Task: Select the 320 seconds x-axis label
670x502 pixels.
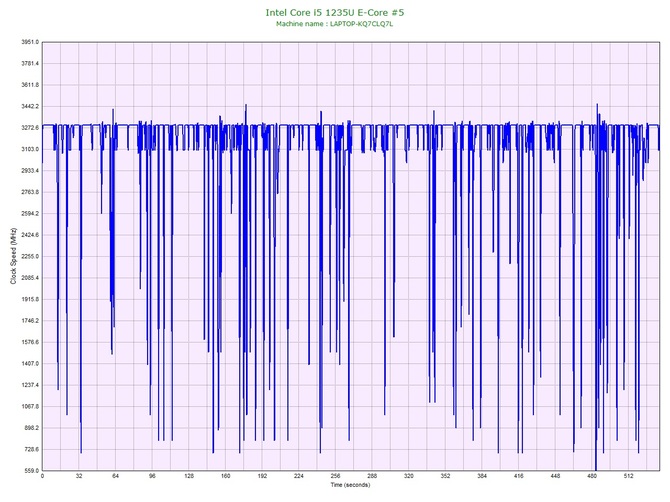Action: (409, 476)
